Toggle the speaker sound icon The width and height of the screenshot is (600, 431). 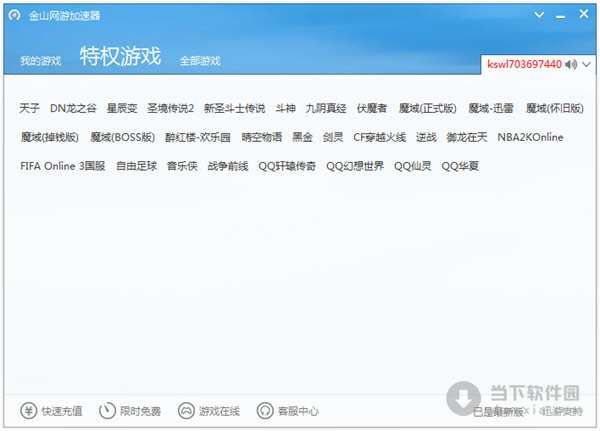pyautogui.click(x=571, y=64)
